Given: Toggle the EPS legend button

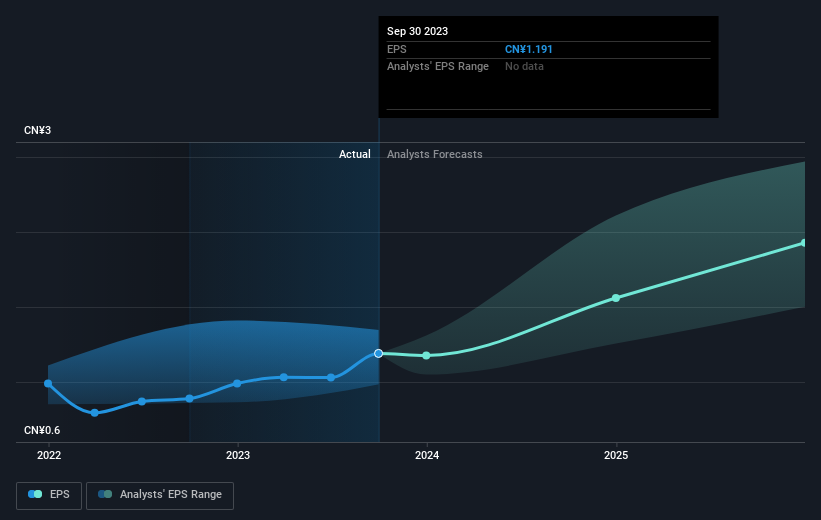Looking at the screenshot, I should coord(49,495).
